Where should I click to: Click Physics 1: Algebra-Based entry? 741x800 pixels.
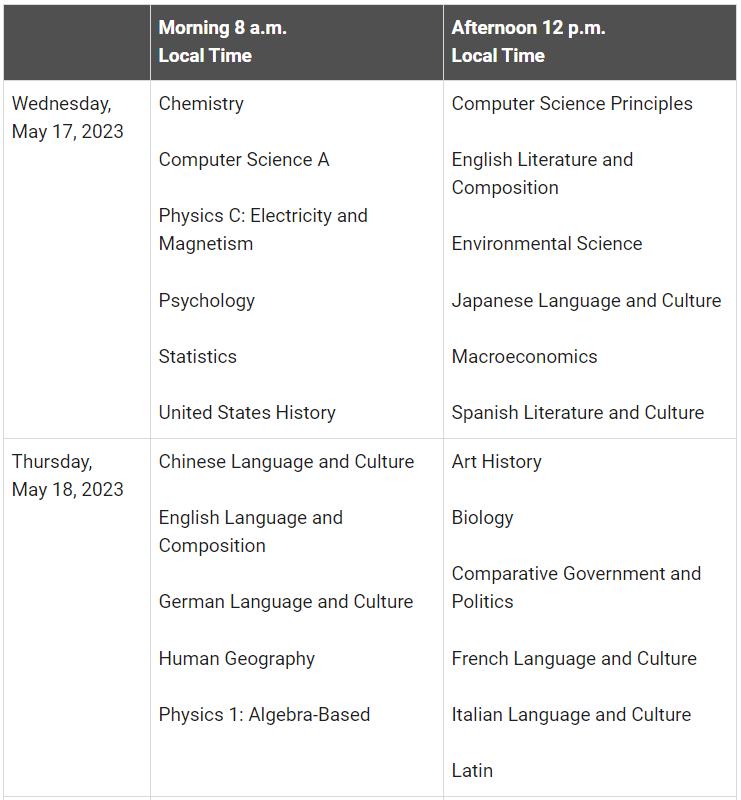click(x=264, y=715)
